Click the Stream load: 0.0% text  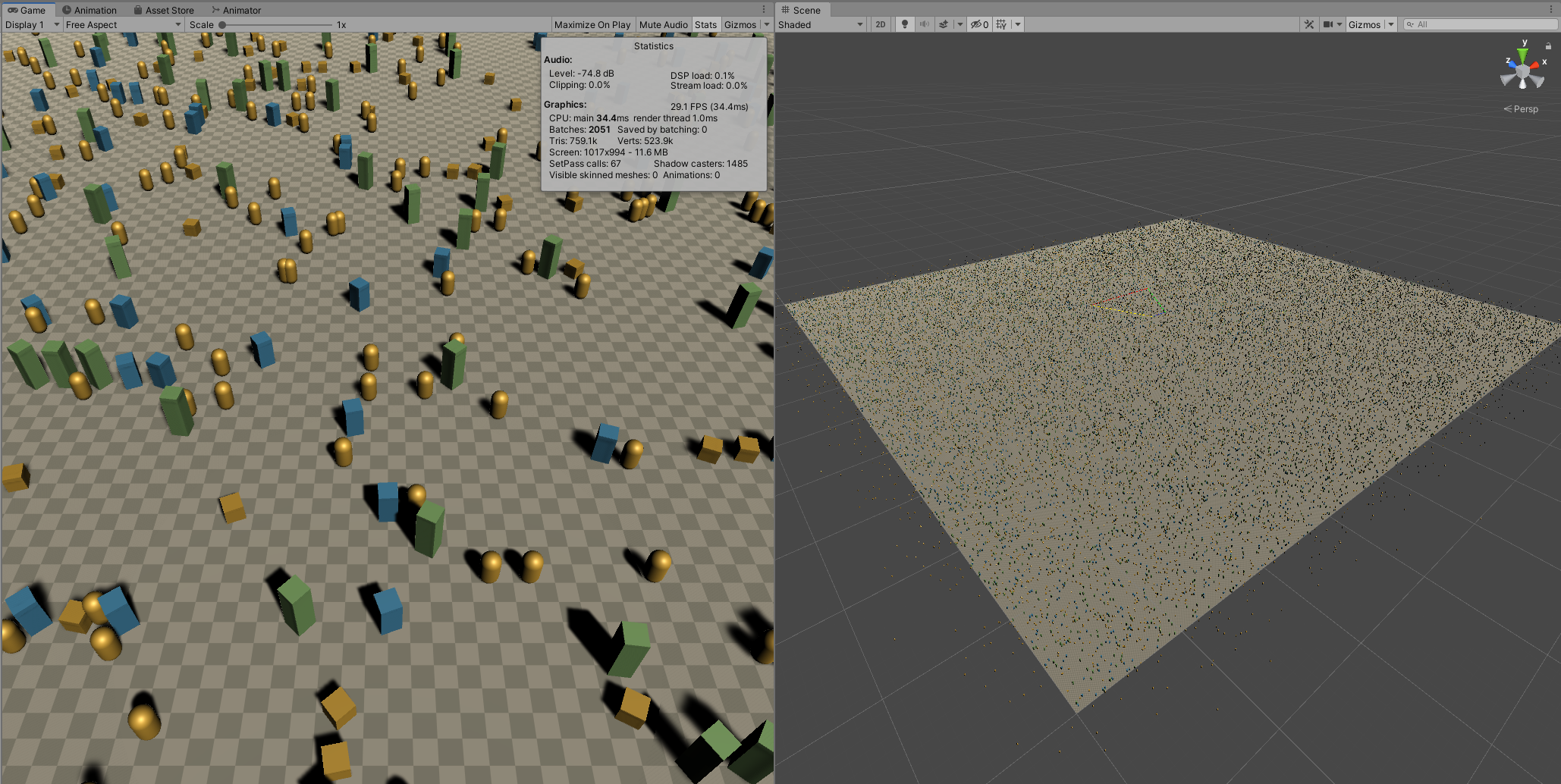pos(708,86)
